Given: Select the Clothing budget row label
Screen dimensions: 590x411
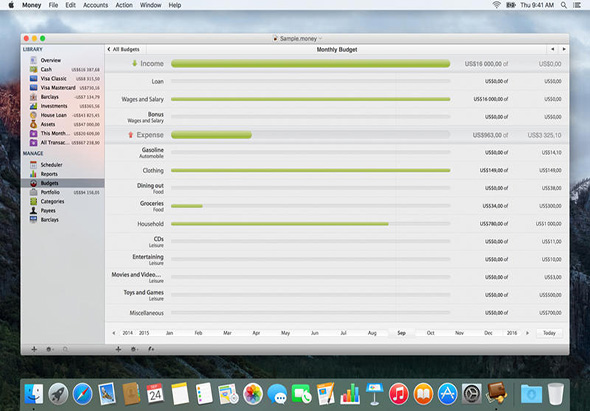Looking at the screenshot, I should (153, 170).
